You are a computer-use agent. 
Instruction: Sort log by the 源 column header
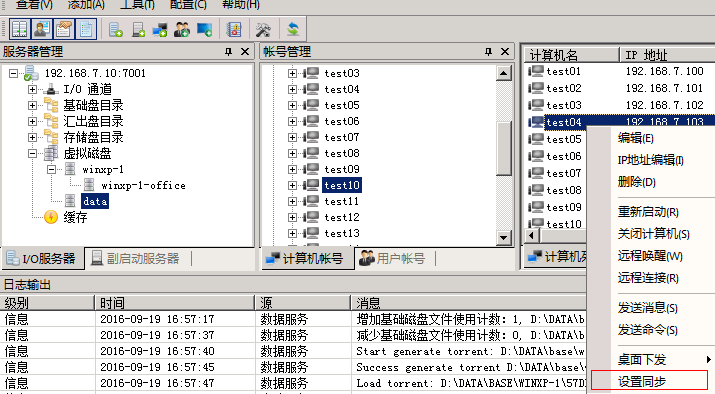pyautogui.click(x=303, y=303)
